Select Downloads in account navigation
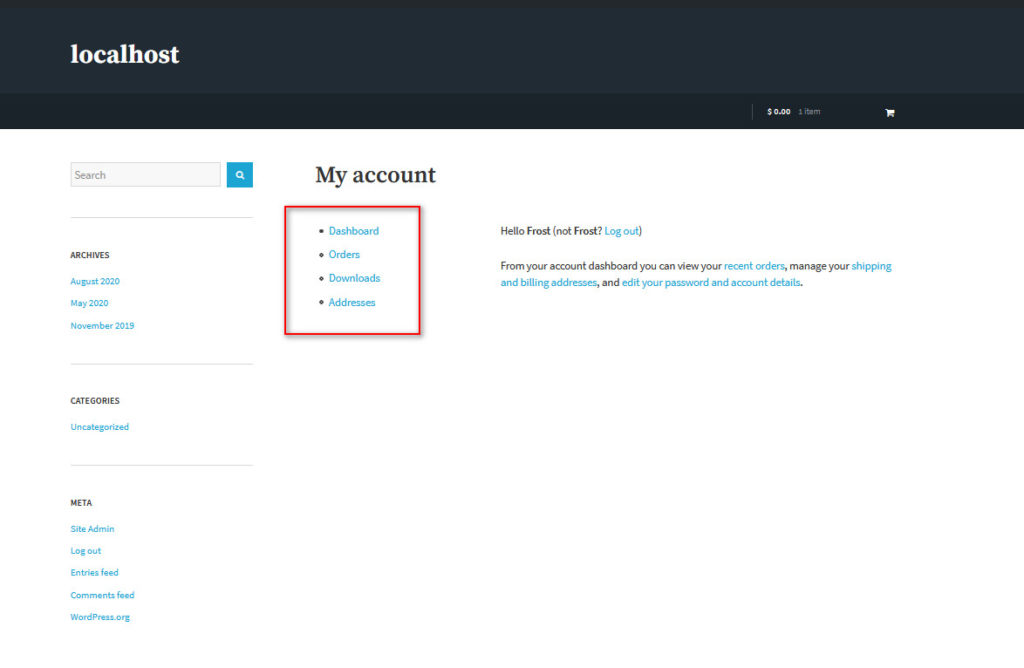 pyautogui.click(x=354, y=278)
